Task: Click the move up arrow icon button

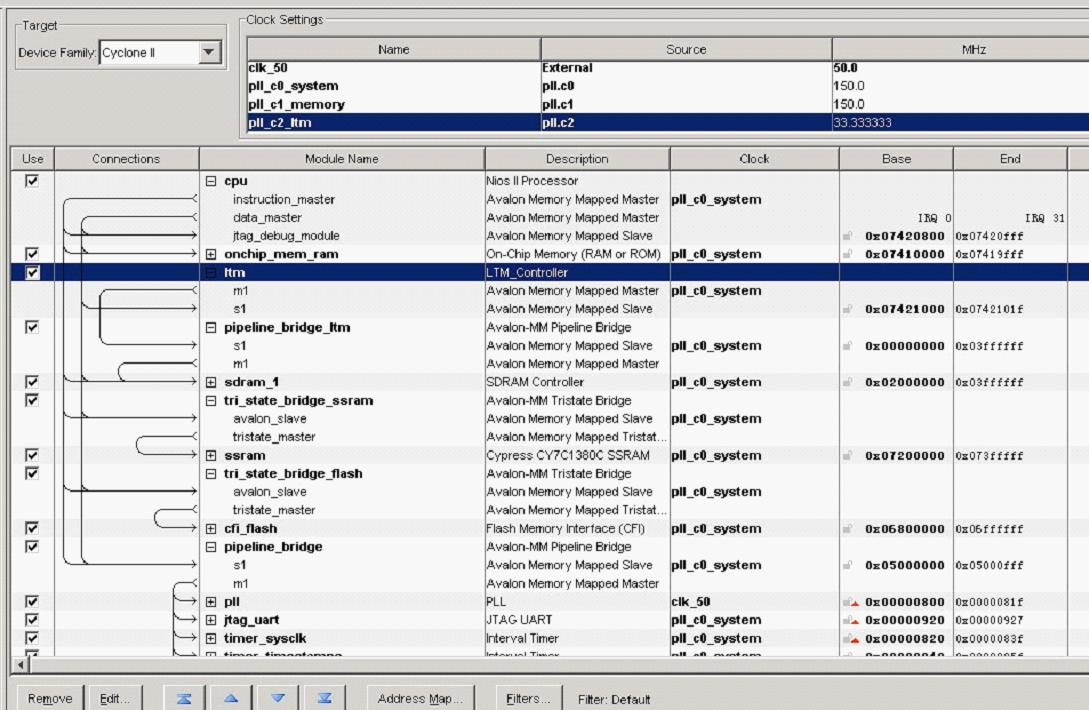Action: pyautogui.click(x=231, y=698)
